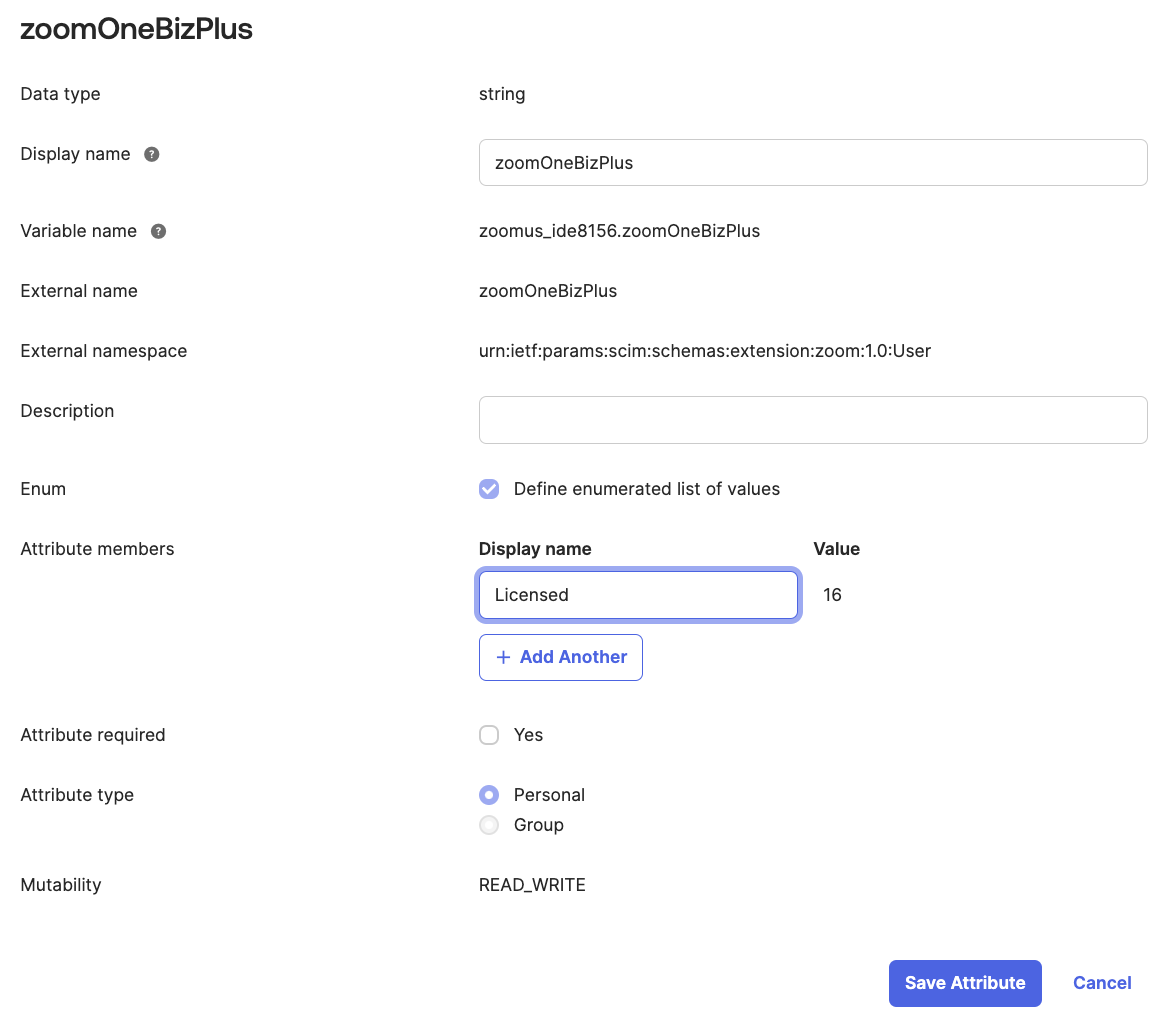Viewport: 1164px width, 1021px height.
Task: Click the empty Description field
Action: [812, 420]
